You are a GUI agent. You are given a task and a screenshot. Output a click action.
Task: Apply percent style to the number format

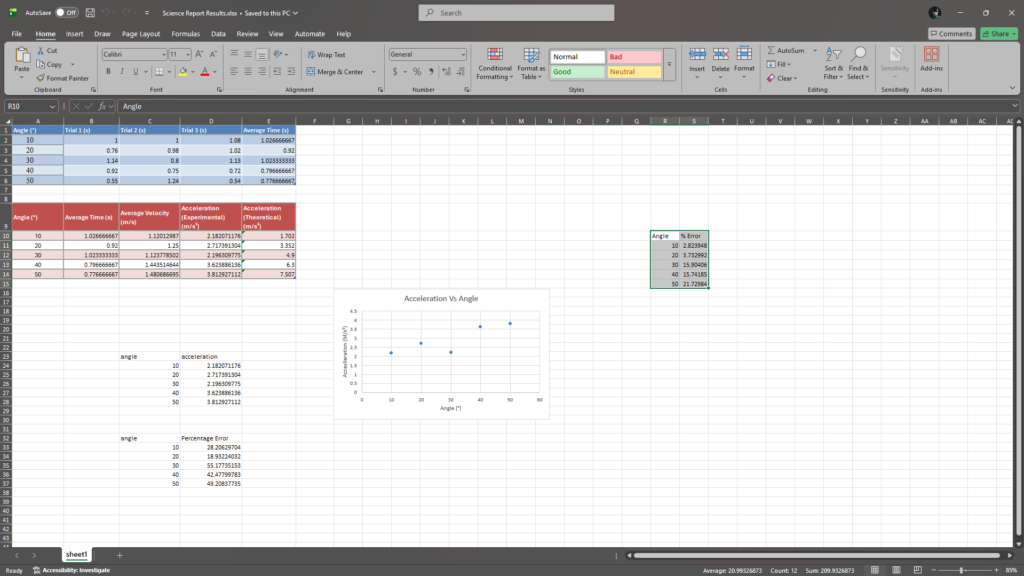click(x=417, y=72)
